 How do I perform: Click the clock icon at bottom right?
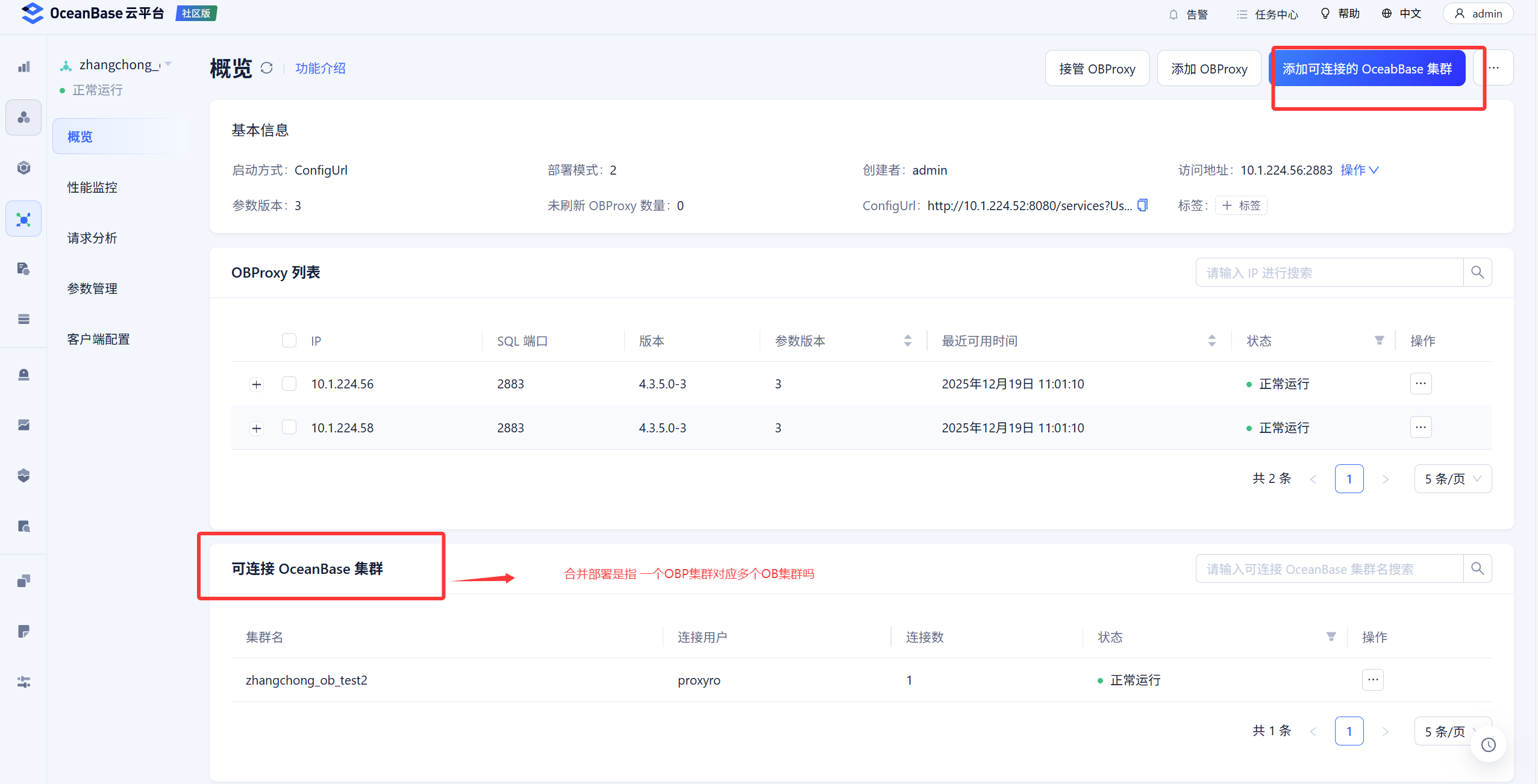tap(1488, 745)
